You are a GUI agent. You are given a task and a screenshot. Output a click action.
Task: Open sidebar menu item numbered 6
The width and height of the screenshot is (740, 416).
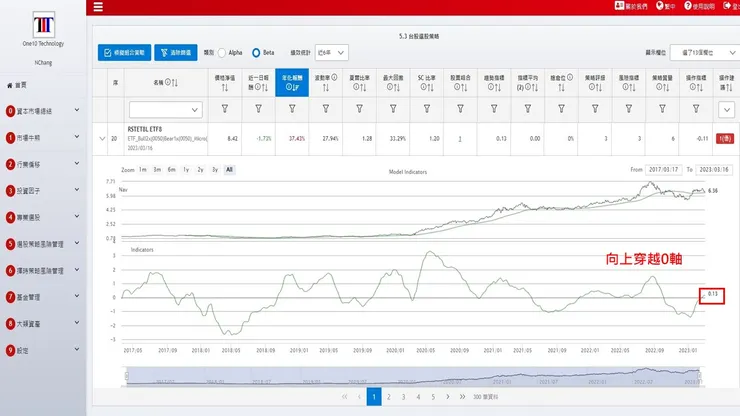click(42, 271)
